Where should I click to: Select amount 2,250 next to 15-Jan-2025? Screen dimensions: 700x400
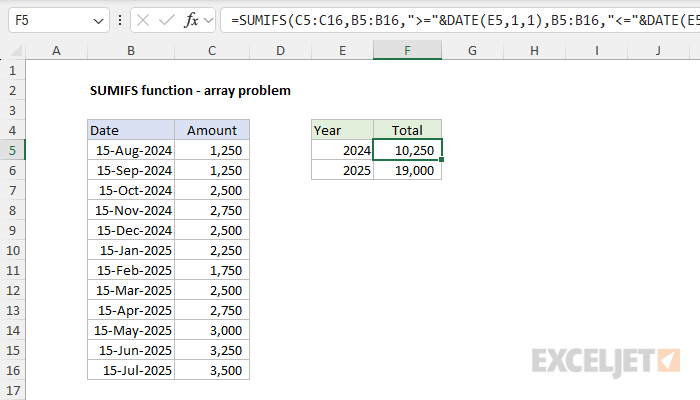pyautogui.click(x=212, y=250)
